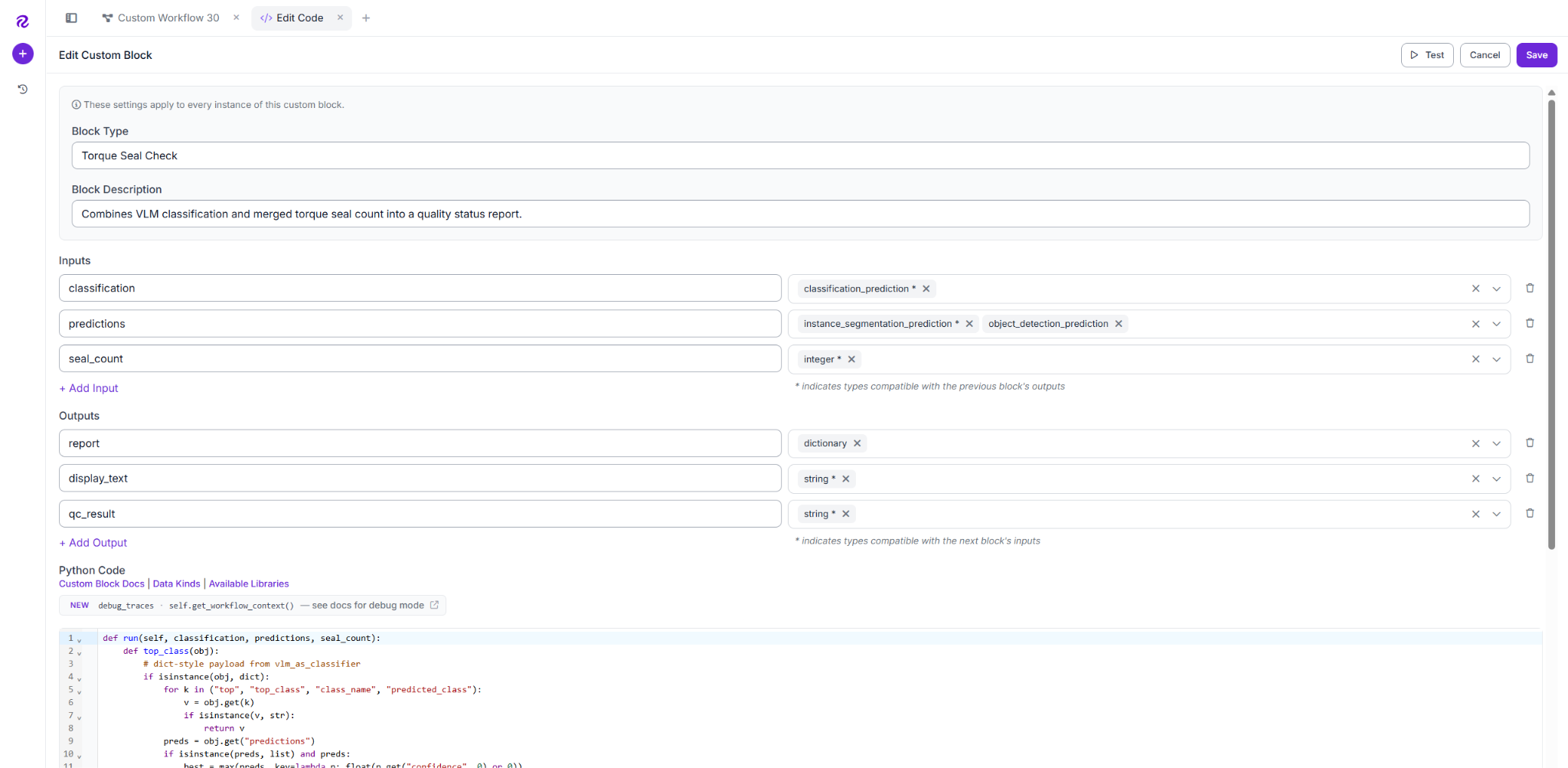
Task: Edit the Block Type field
Action: click(800, 155)
